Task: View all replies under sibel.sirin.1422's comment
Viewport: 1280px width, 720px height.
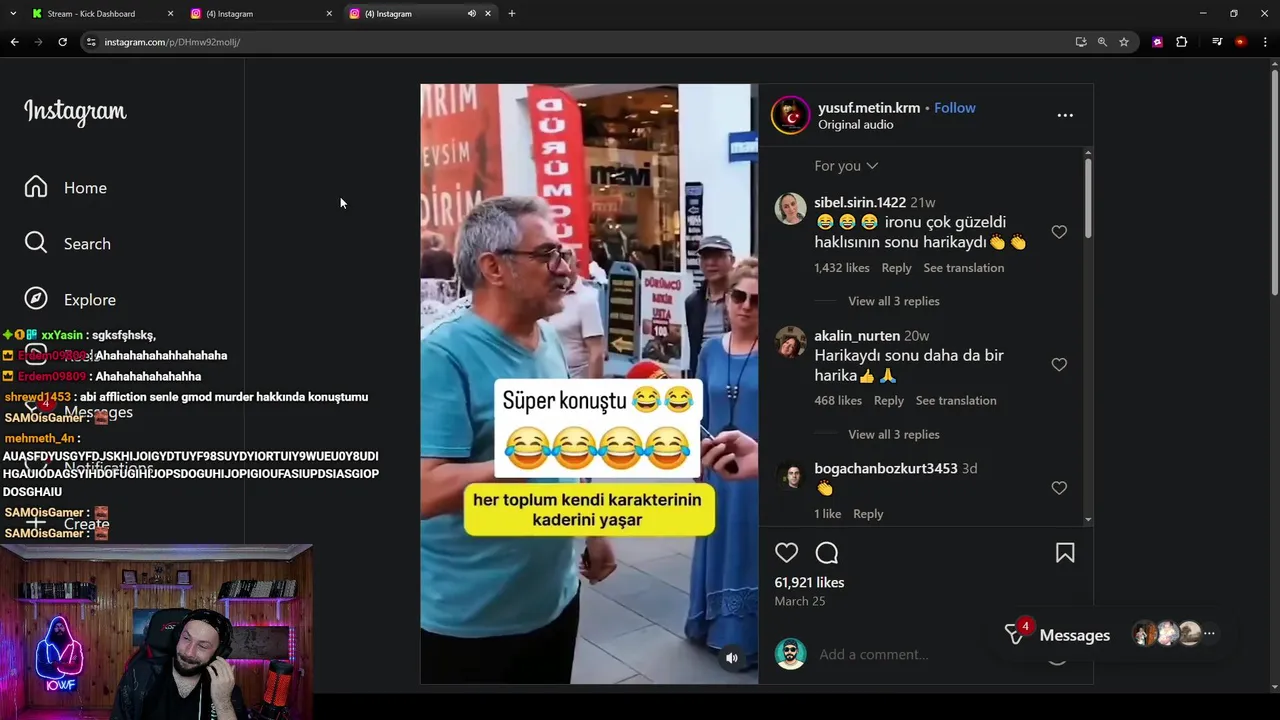Action: click(x=894, y=301)
